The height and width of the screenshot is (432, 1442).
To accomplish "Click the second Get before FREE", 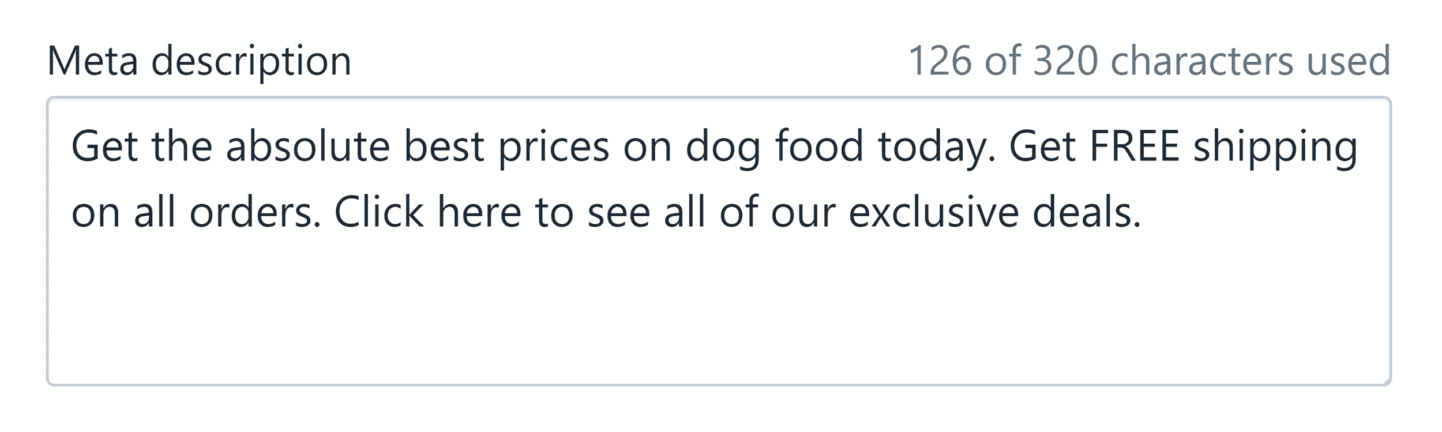I will [1043, 148].
